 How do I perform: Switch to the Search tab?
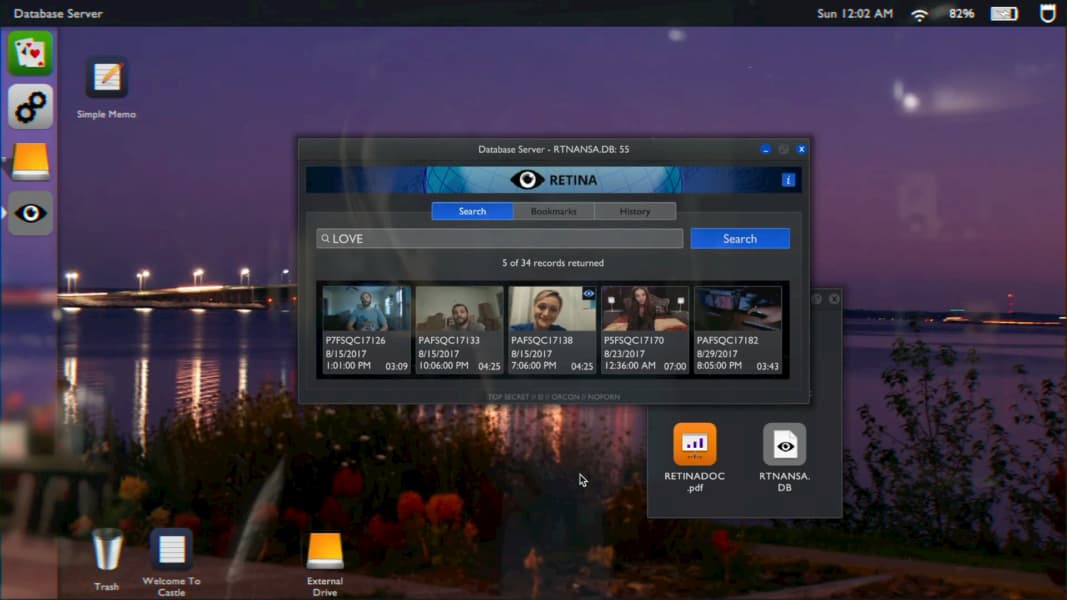(x=472, y=212)
